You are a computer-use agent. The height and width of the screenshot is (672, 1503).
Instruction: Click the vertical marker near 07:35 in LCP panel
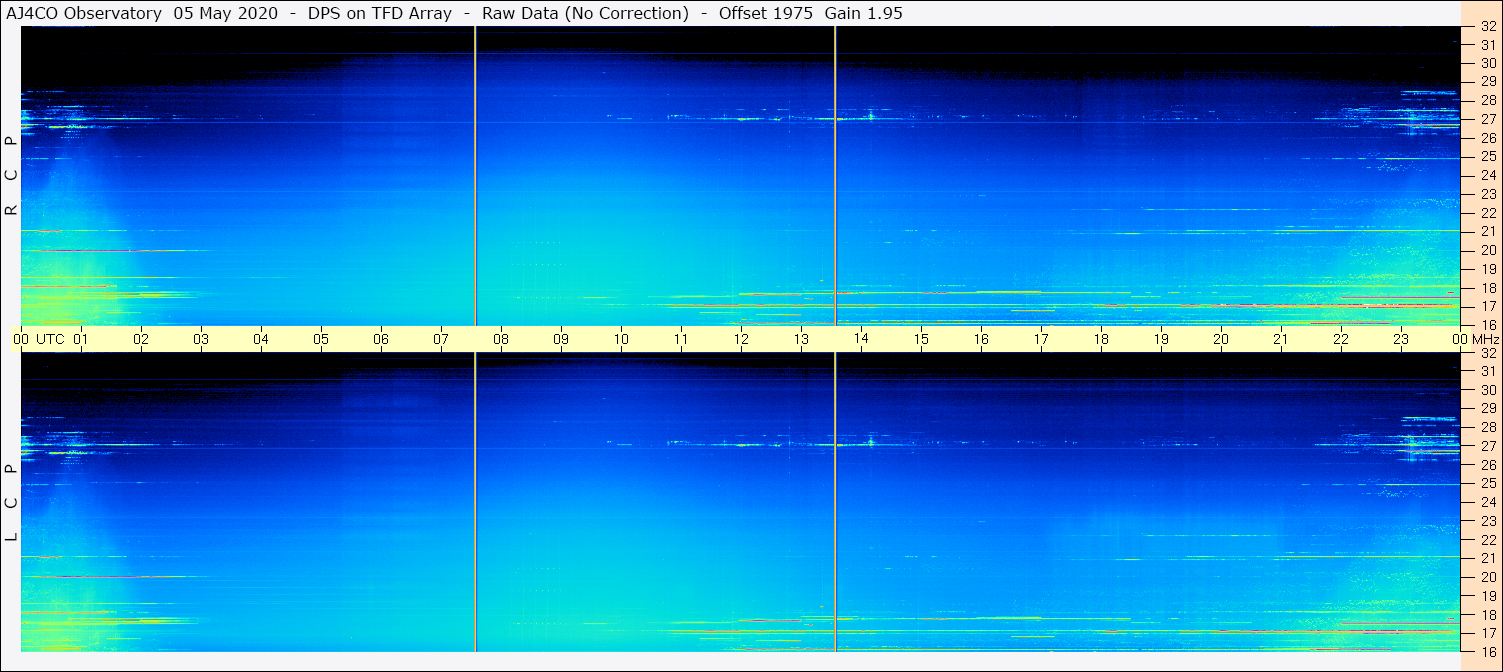(x=475, y=502)
